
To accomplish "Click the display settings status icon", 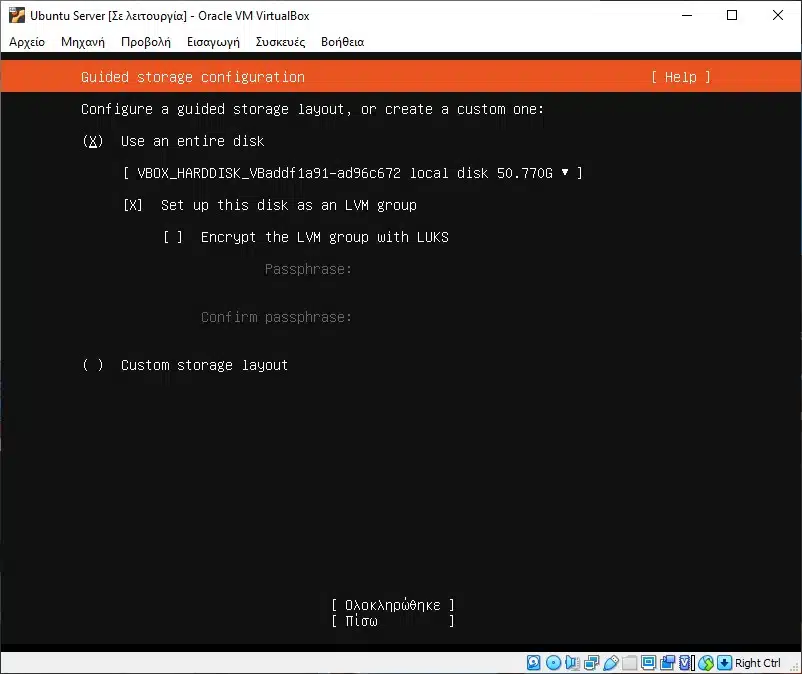I will 649,663.
